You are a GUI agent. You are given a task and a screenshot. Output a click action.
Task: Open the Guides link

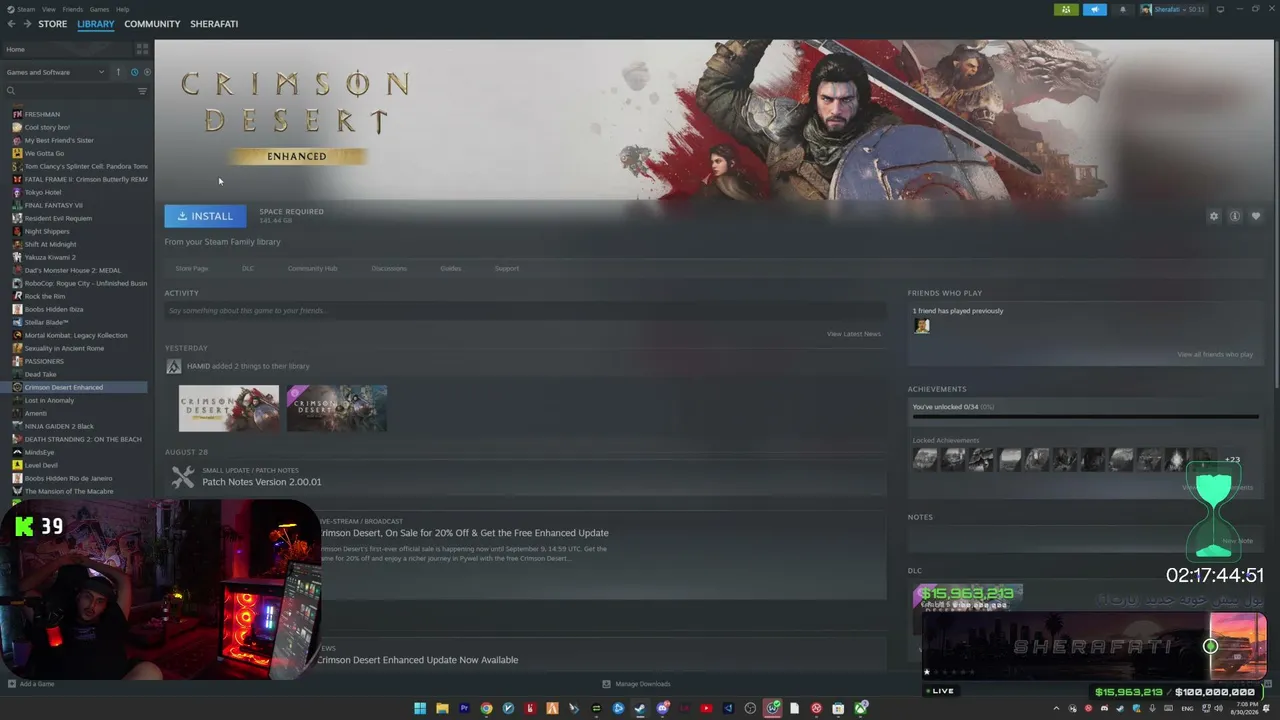(451, 268)
